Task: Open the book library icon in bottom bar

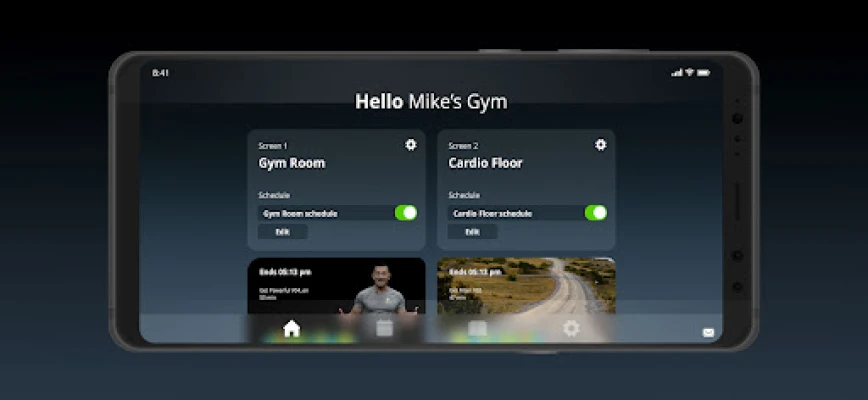Action: point(478,328)
